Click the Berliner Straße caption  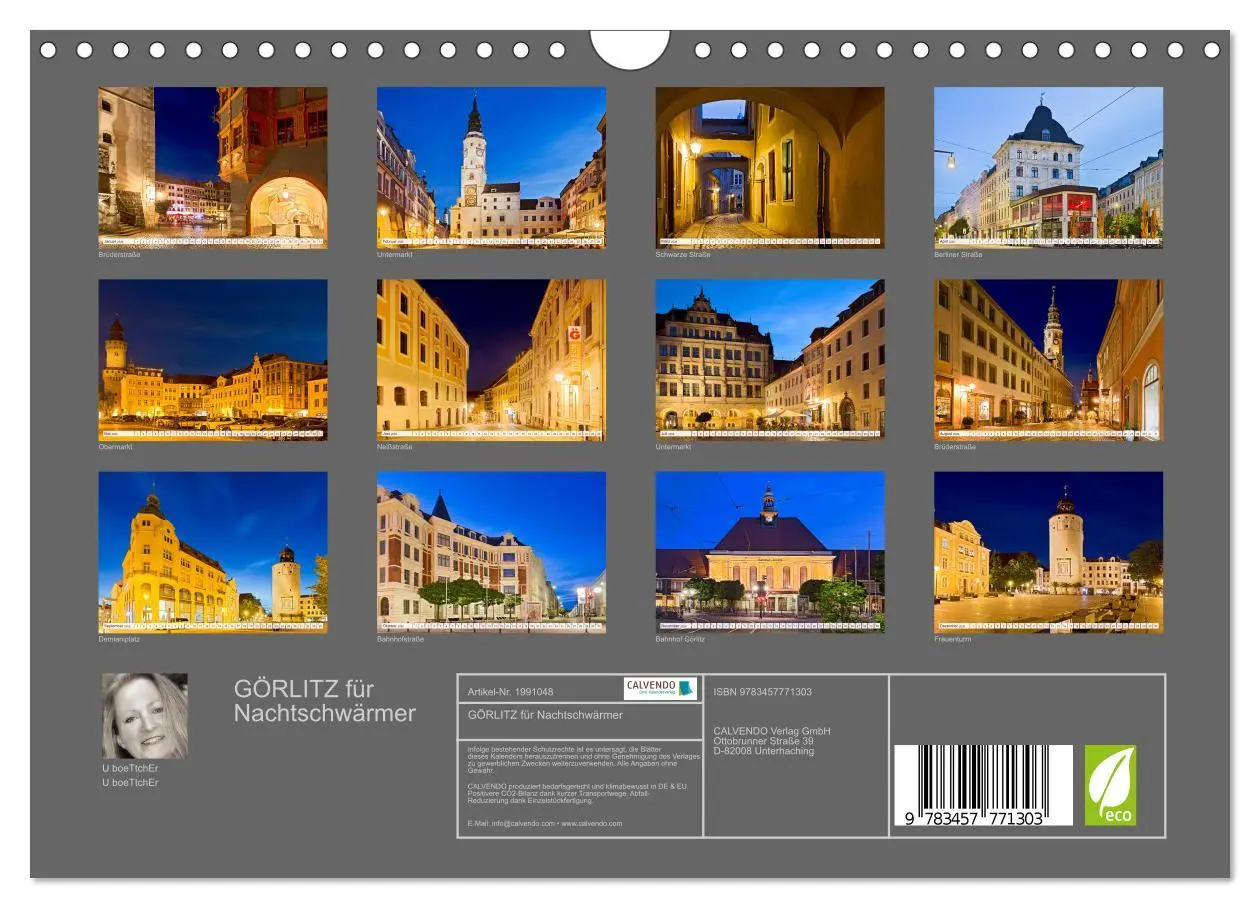pos(957,255)
